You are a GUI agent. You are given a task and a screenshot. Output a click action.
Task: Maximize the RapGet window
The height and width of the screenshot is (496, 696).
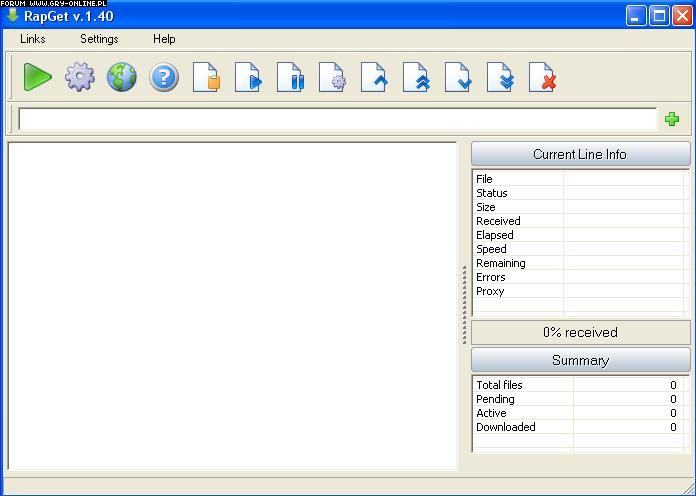tap(659, 16)
